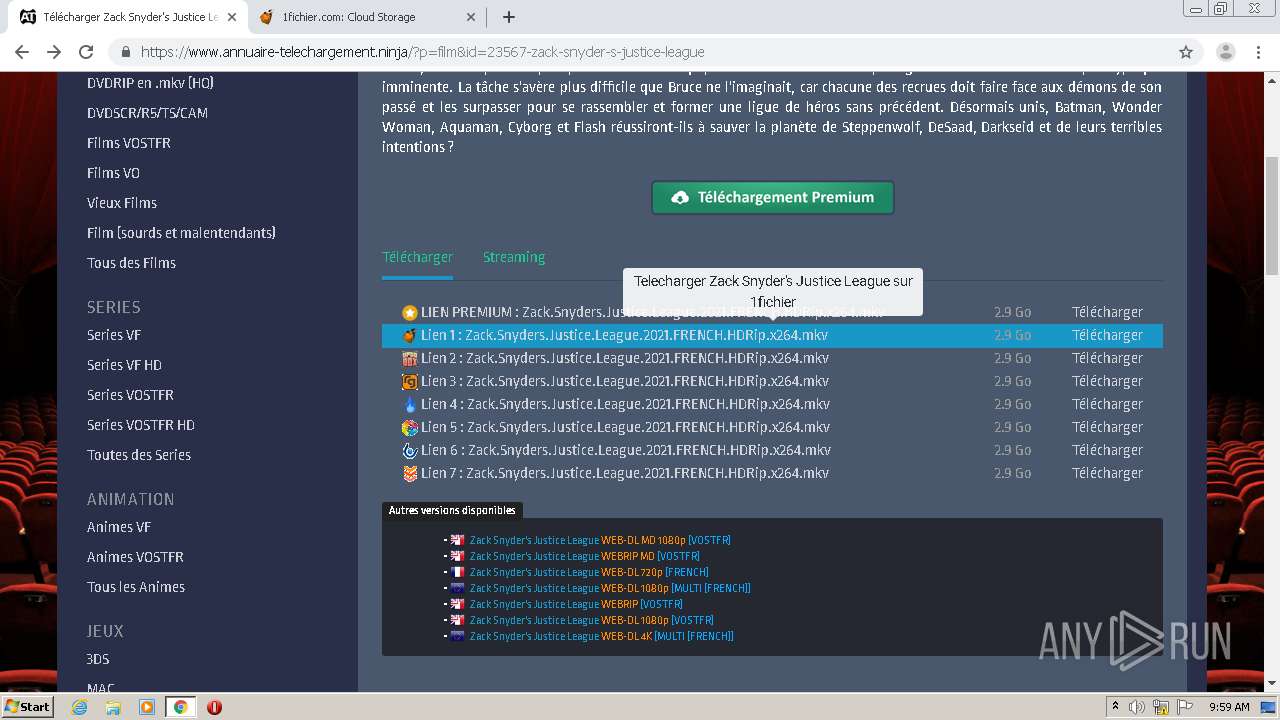
Task: Open Internet Explorer from the taskbar
Action: pos(79,707)
